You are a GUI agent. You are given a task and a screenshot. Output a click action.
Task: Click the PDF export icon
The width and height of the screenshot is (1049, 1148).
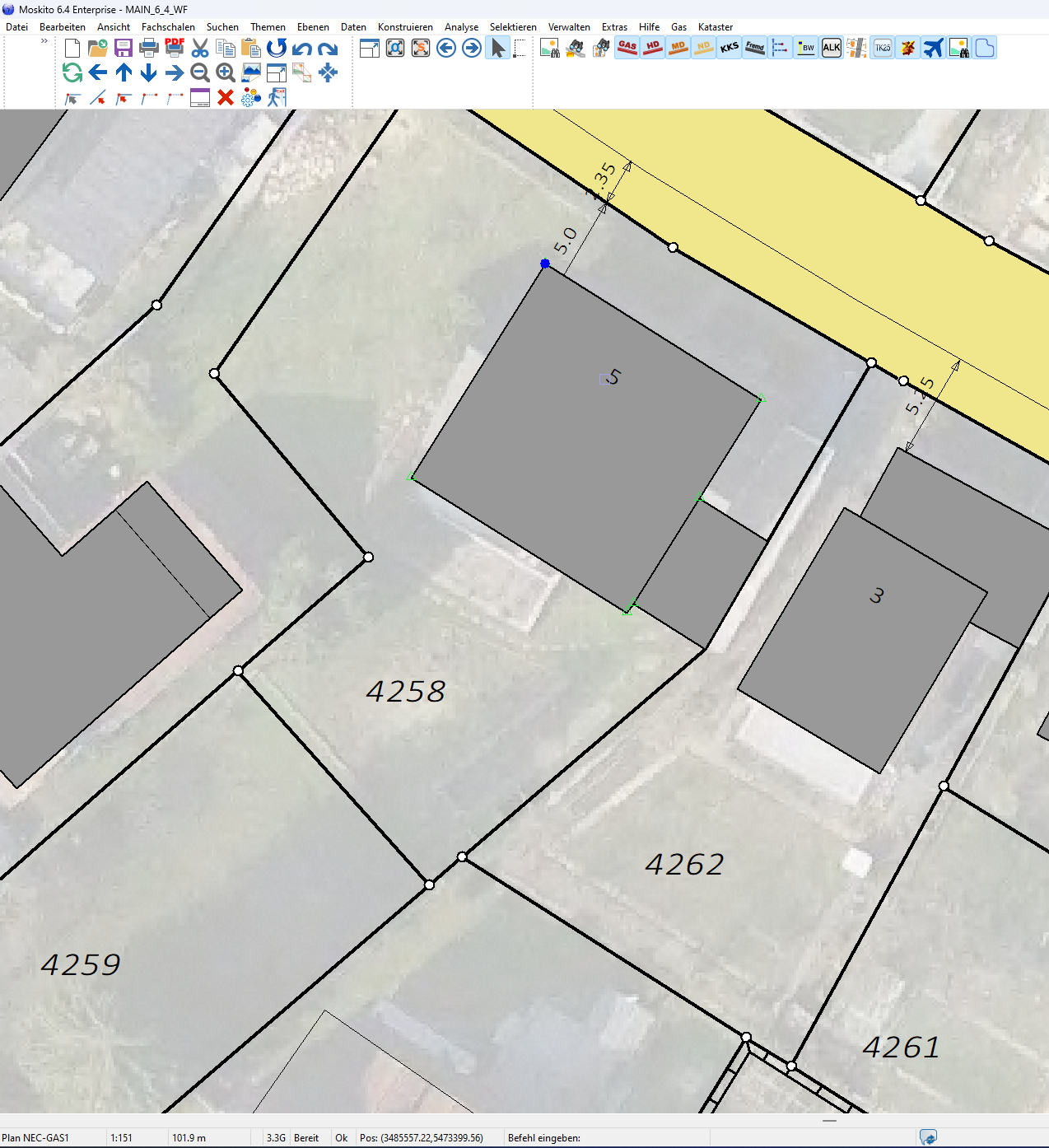coord(175,48)
